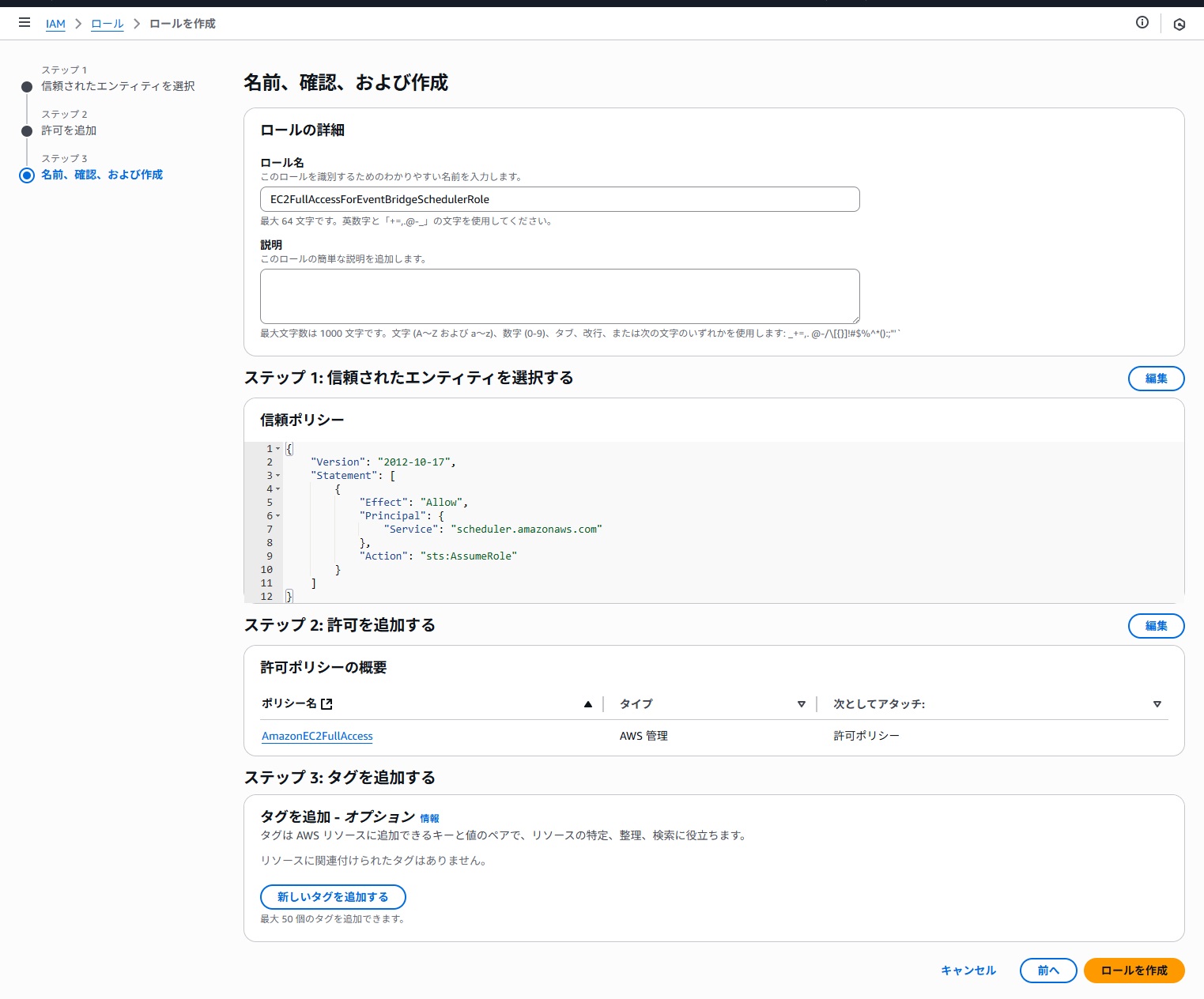Collapse the Statement fold arrow on line 3
The width and height of the screenshot is (1204, 999).
(x=277, y=476)
